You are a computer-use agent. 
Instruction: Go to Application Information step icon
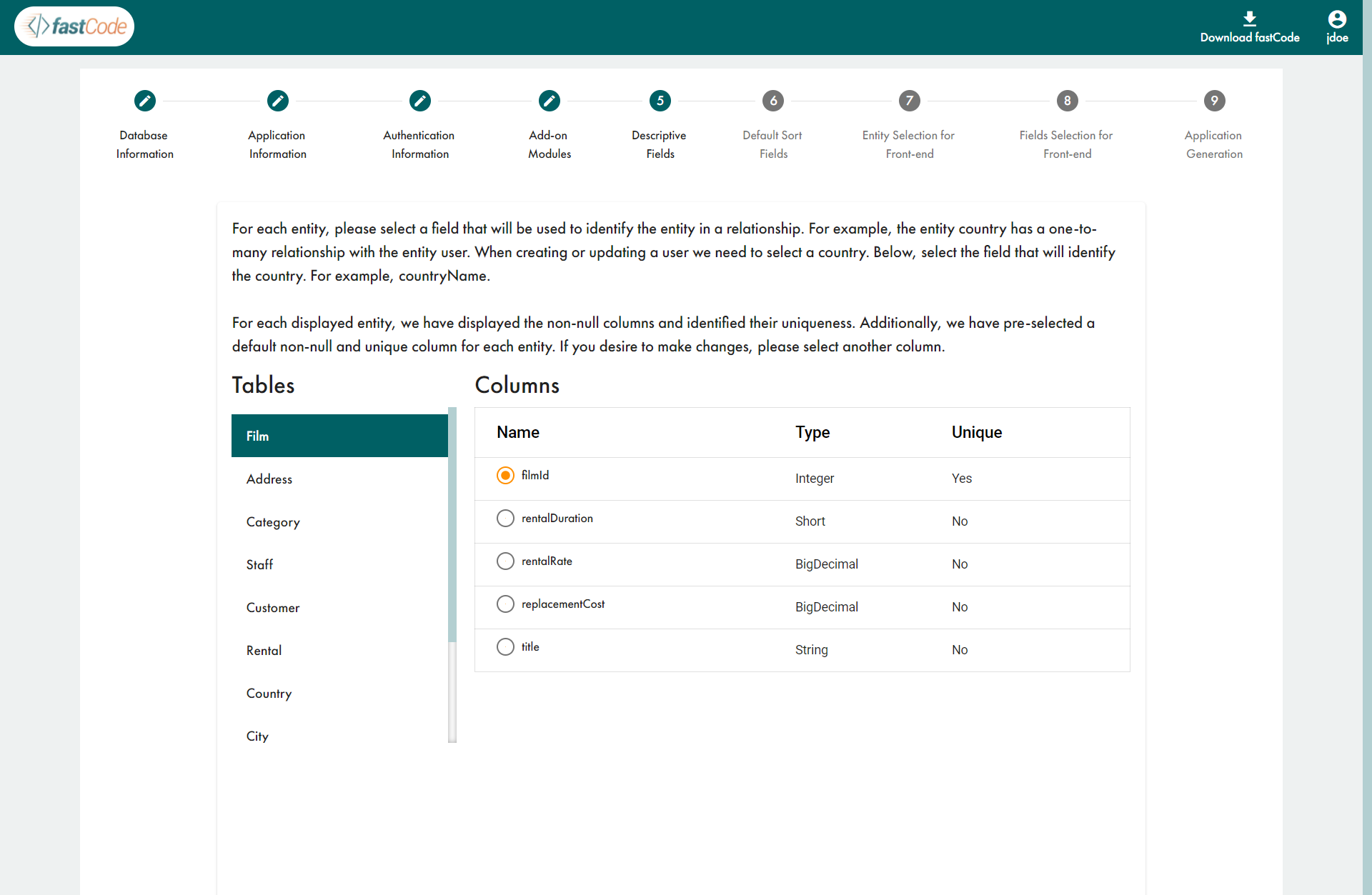tap(278, 101)
